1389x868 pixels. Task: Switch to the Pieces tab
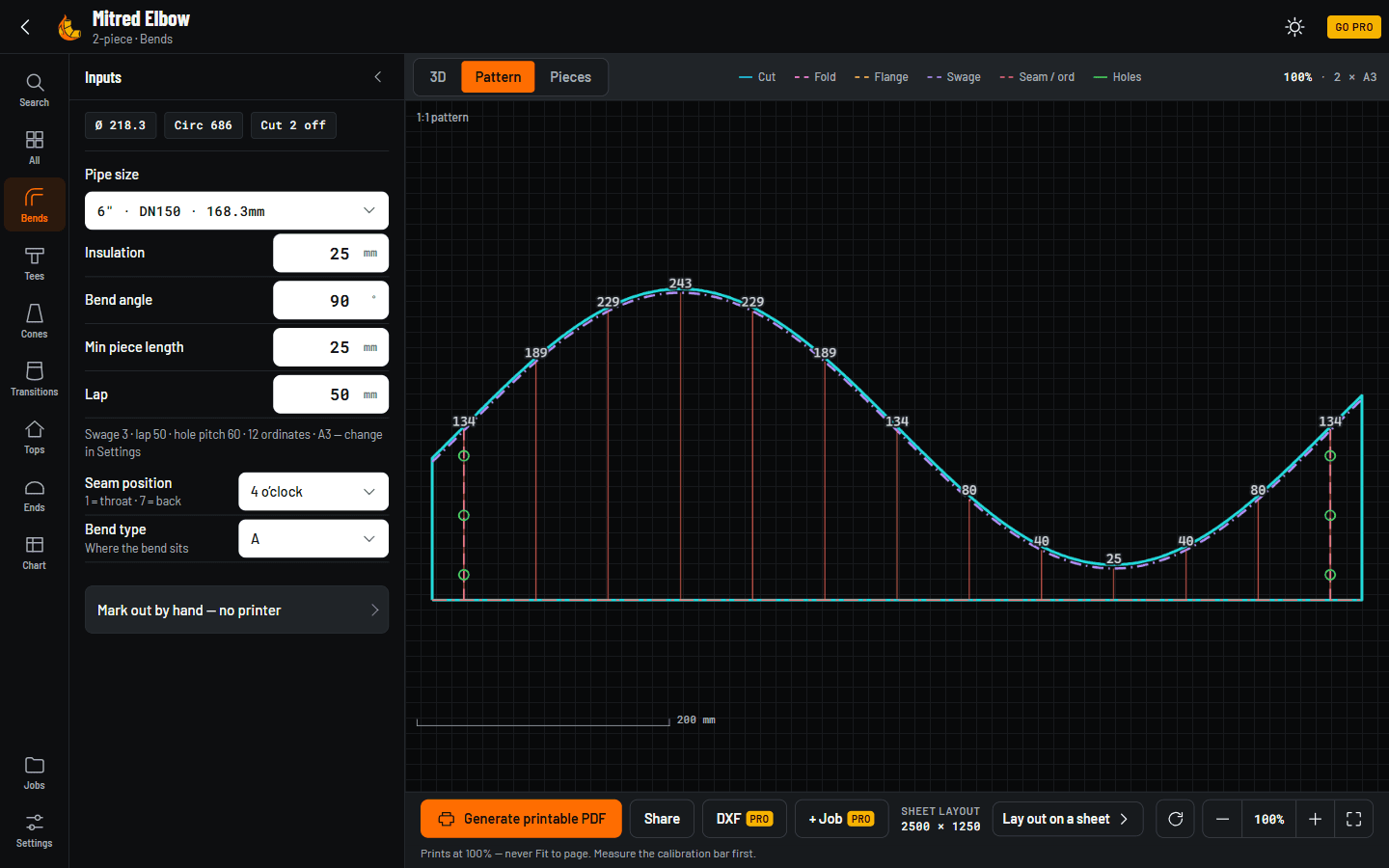[x=570, y=77]
